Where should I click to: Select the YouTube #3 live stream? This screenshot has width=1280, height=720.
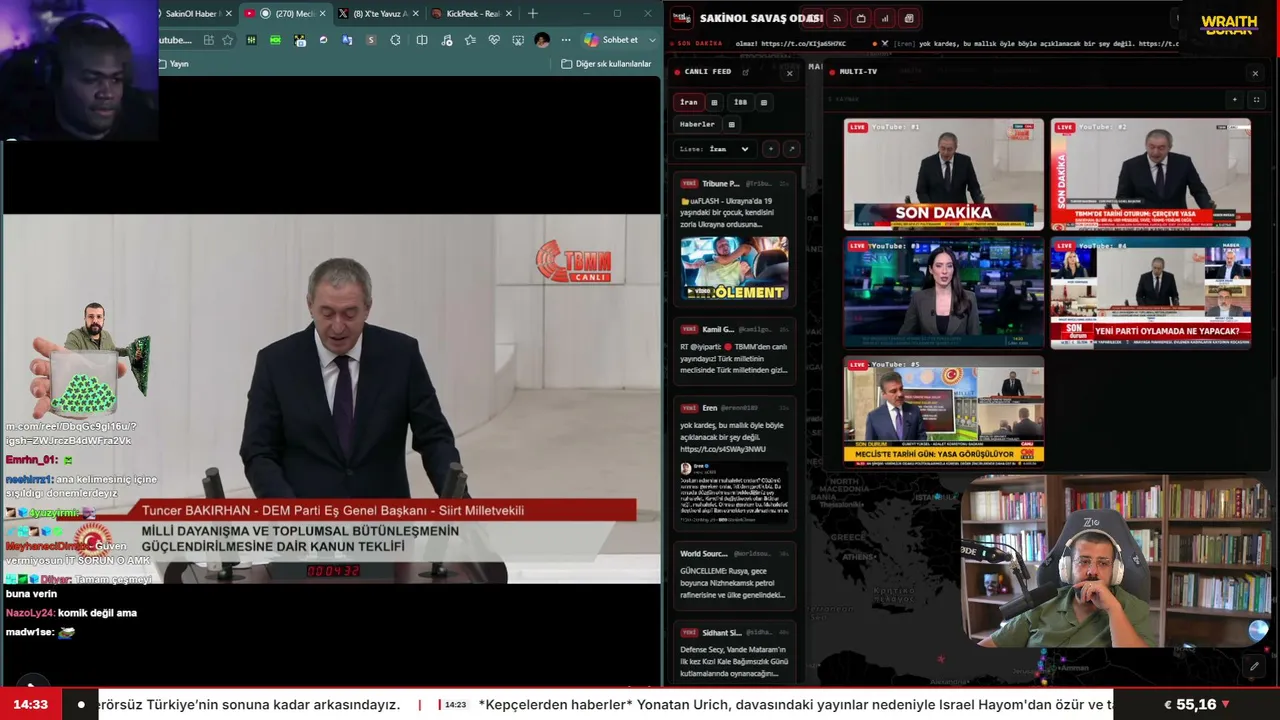coord(944,293)
